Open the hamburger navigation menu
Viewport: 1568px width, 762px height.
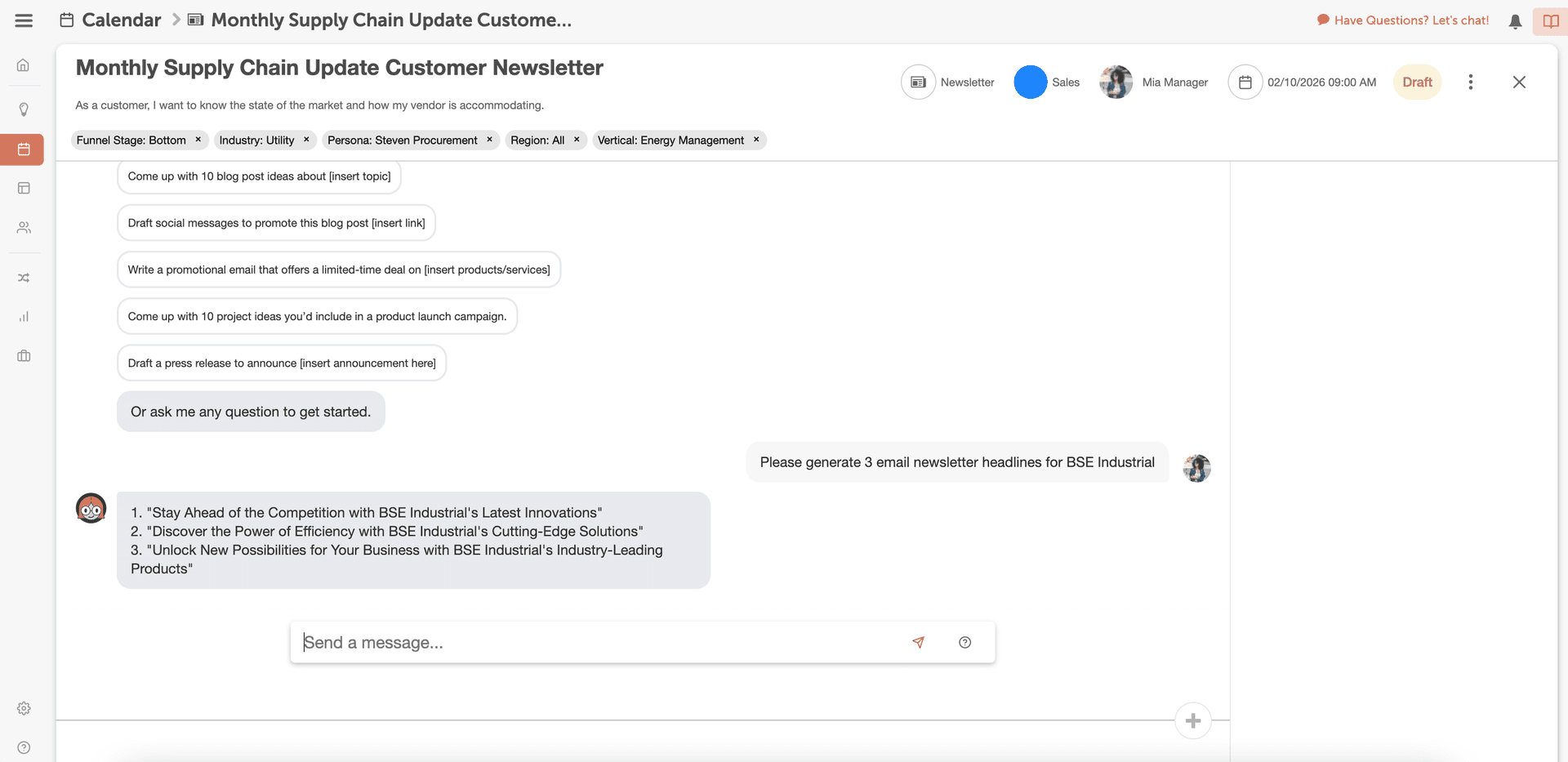click(24, 20)
